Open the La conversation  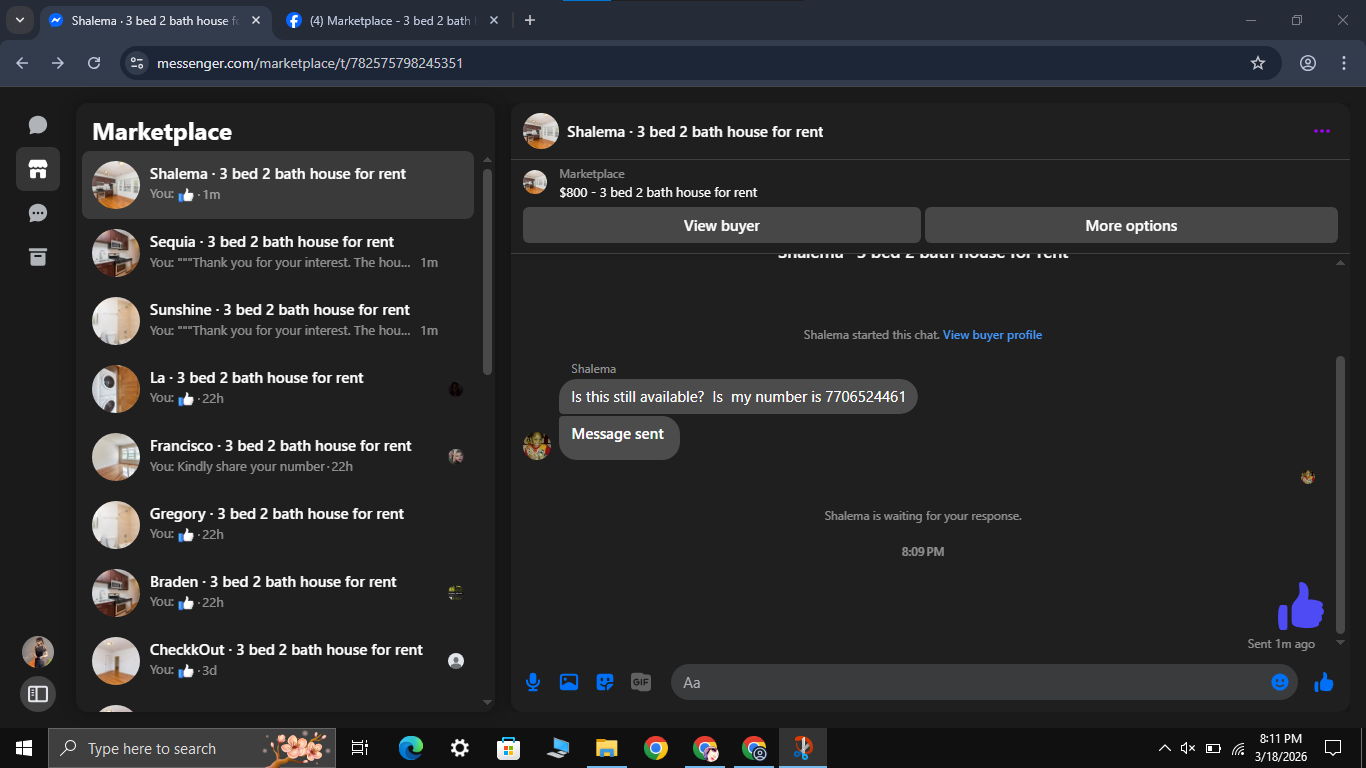[x=278, y=388]
